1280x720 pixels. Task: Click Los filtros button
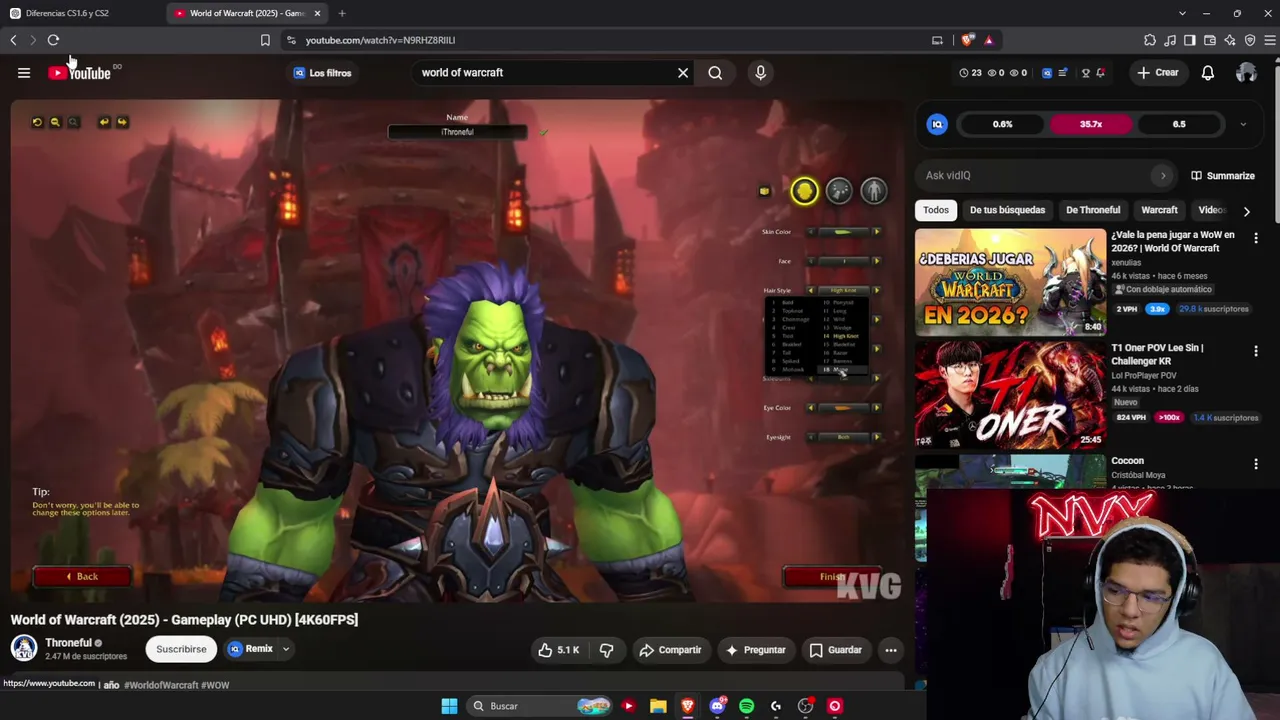pos(323,72)
